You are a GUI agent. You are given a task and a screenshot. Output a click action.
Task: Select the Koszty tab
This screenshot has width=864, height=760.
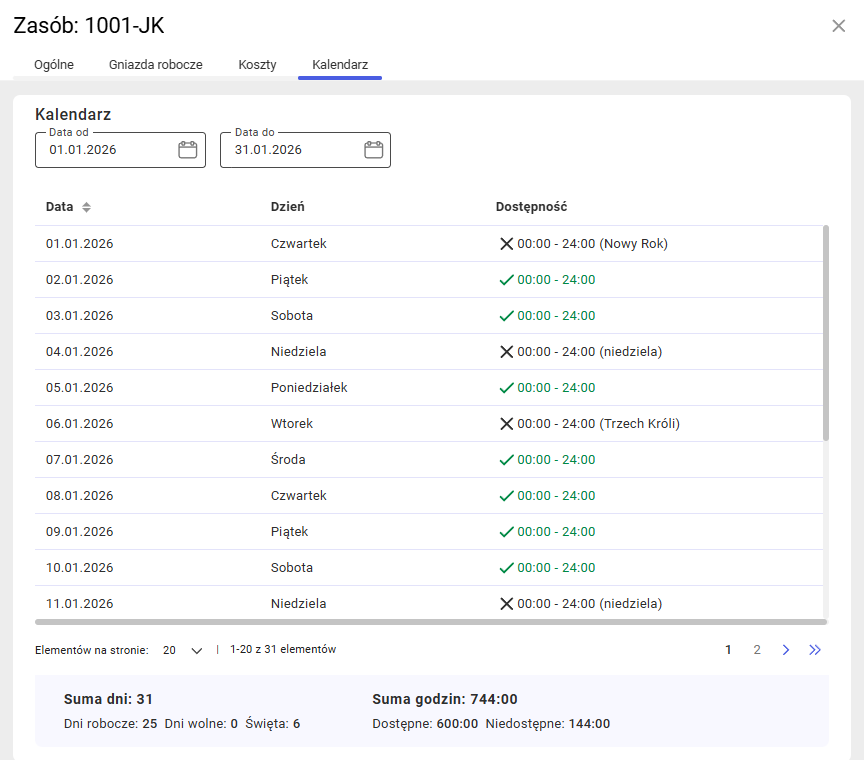pyautogui.click(x=257, y=65)
